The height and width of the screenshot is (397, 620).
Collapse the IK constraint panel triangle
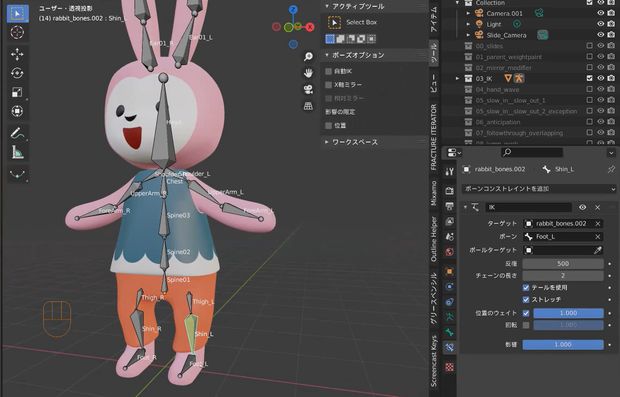465,207
